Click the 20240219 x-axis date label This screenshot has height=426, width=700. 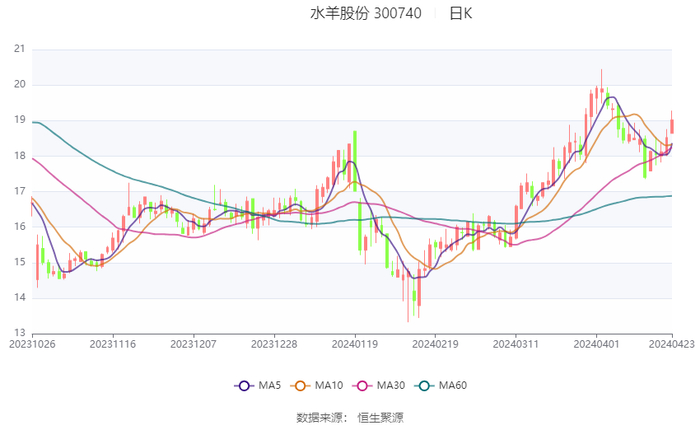coord(435,343)
